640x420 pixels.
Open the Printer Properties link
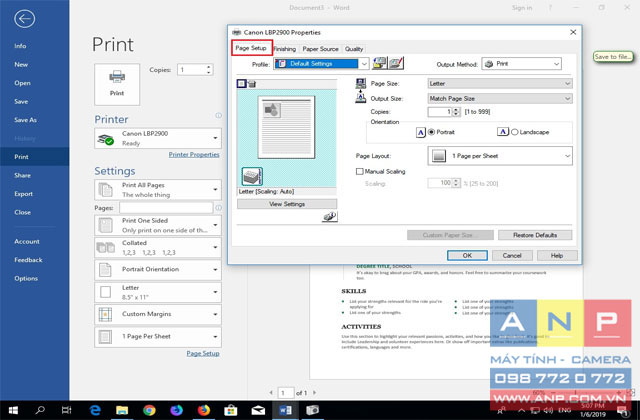[194, 155]
